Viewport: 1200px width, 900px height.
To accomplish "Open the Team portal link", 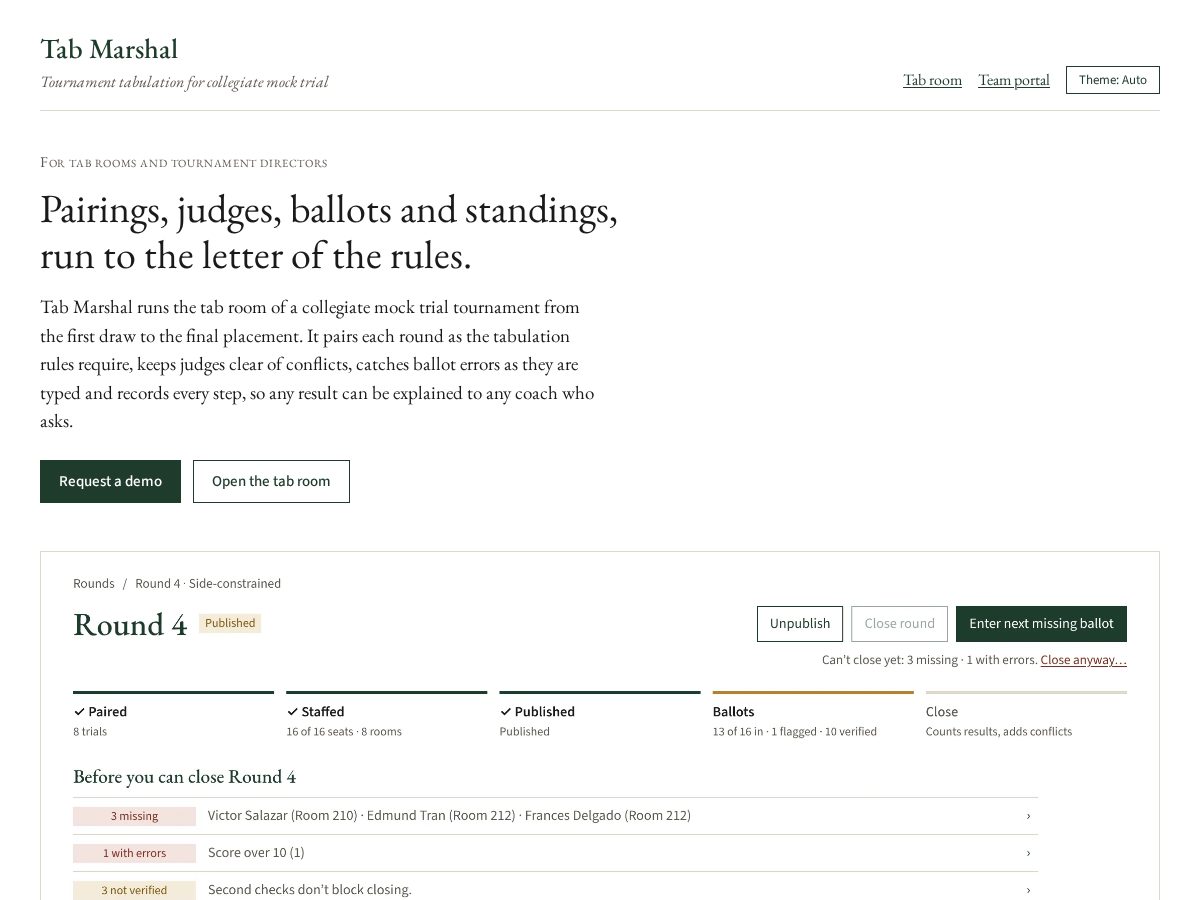I will [1014, 80].
